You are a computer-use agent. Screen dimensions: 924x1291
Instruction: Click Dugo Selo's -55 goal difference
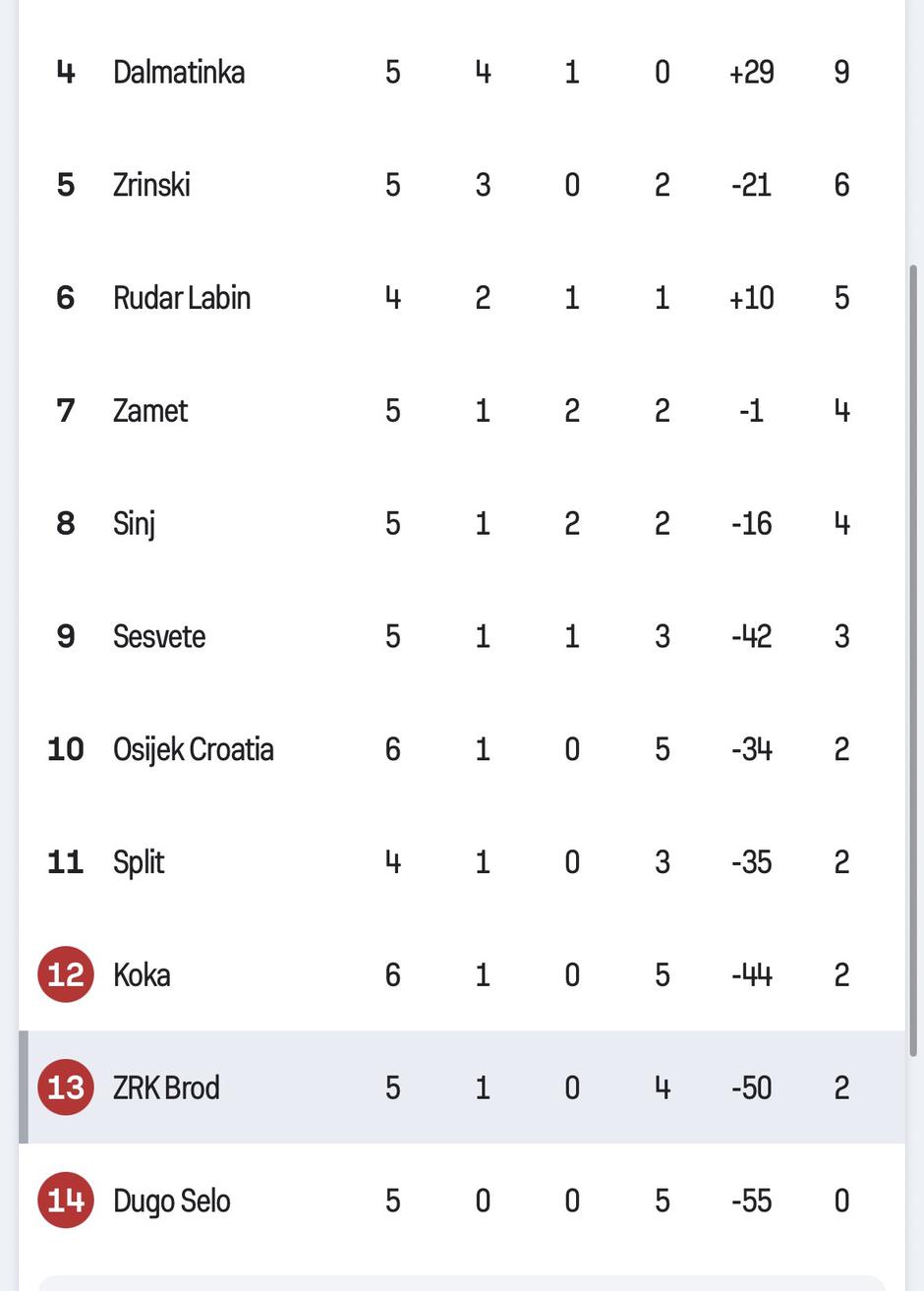click(751, 1201)
